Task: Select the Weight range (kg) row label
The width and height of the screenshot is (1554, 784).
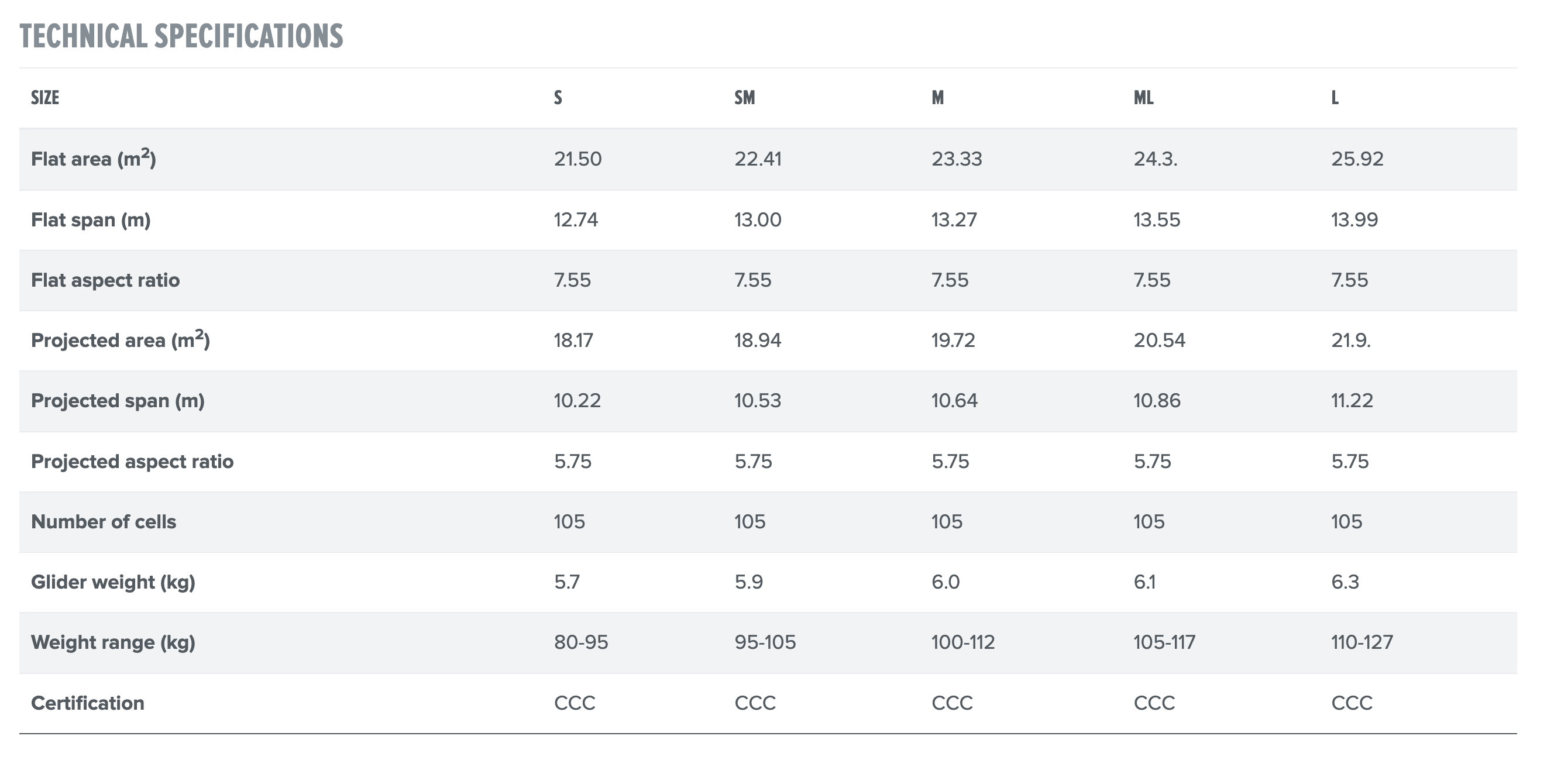Action: coord(113,642)
